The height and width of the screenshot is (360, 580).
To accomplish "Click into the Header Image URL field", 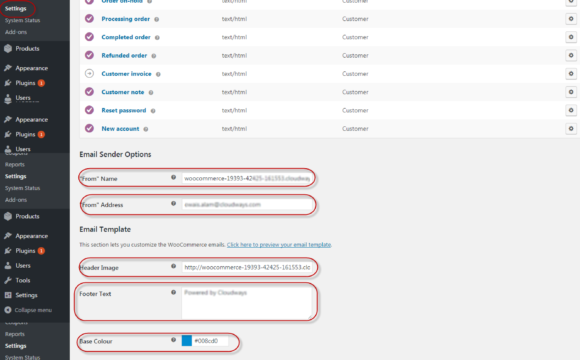I will [x=247, y=267].
